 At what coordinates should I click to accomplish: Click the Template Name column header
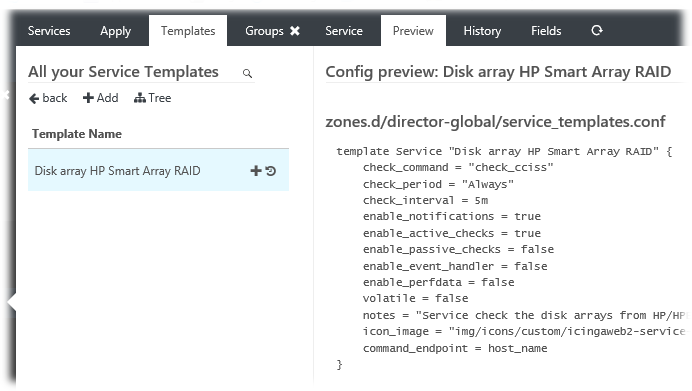point(77,134)
